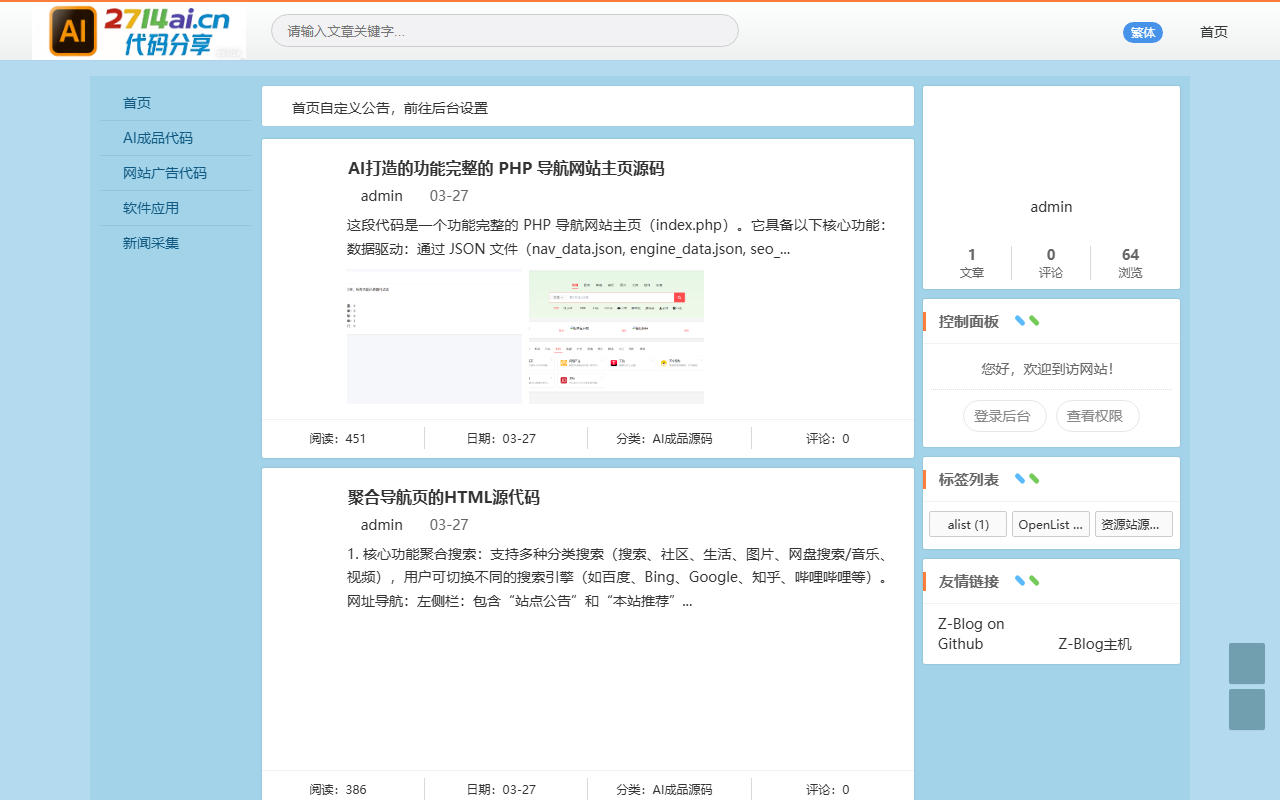Image resolution: width=1280 pixels, height=800 pixels.
Task: Select the alist (1) tag
Action: pyautogui.click(x=968, y=524)
